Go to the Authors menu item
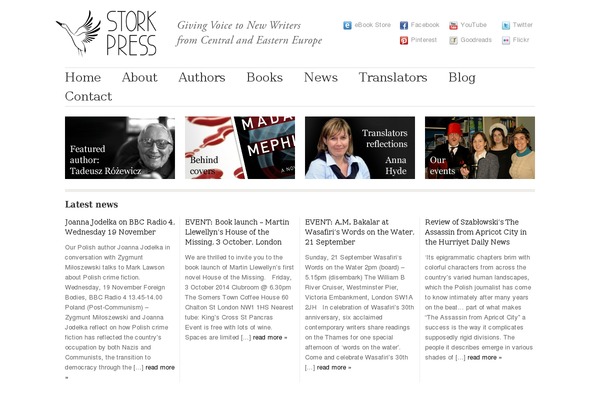Image resolution: width=600 pixels, height=400 pixels. (202, 77)
